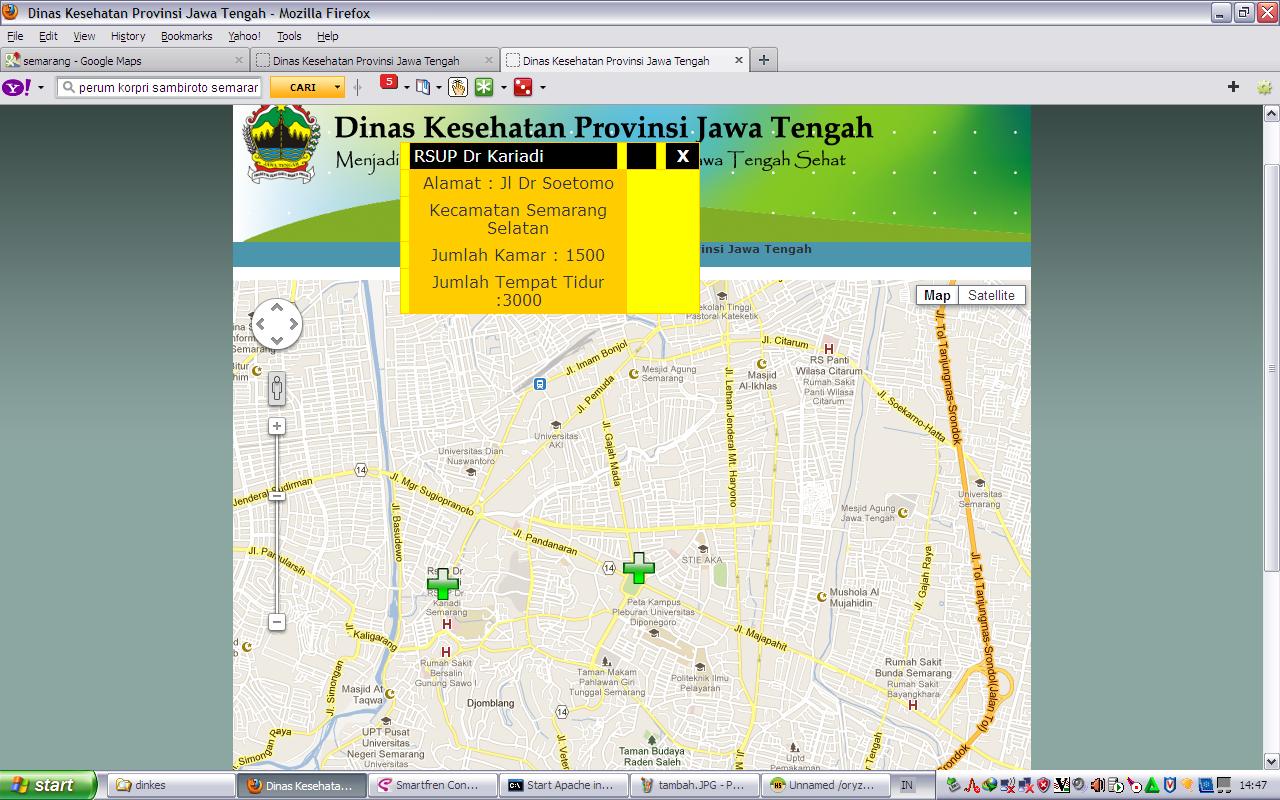Screen dimensions: 1280x800
Task: Zoom in with the map plus button
Action: pos(277,427)
